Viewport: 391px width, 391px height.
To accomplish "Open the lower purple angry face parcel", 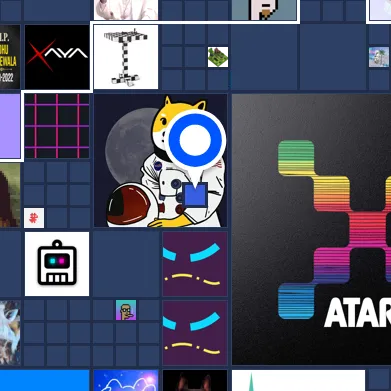I will coord(195,333).
